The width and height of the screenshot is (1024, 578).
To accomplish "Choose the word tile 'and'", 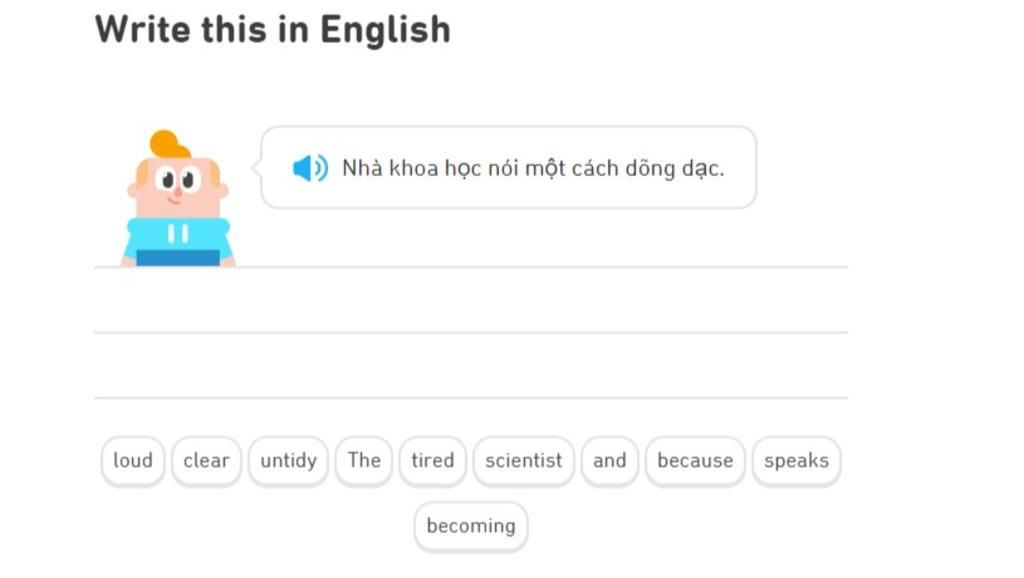I will (609, 461).
